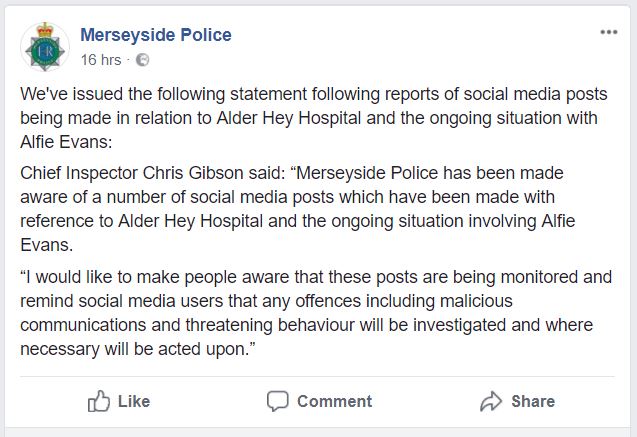Click the Comment speech bubble icon
The height and width of the screenshot is (437, 637).
click(278, 401)
